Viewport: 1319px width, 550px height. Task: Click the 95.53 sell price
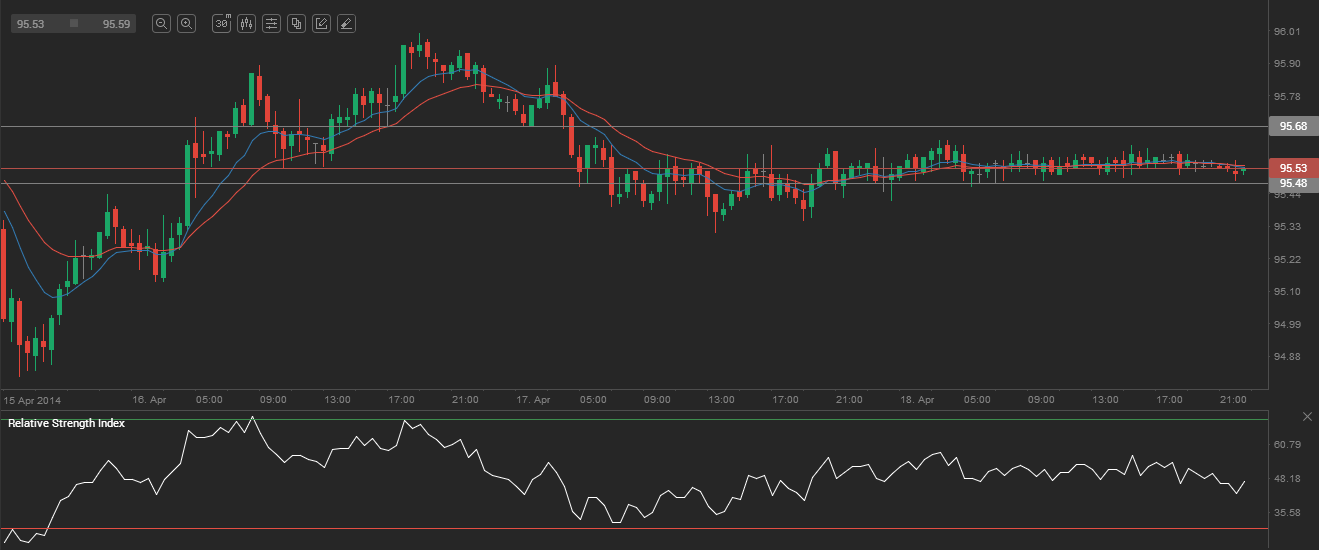tap(30, 23)
